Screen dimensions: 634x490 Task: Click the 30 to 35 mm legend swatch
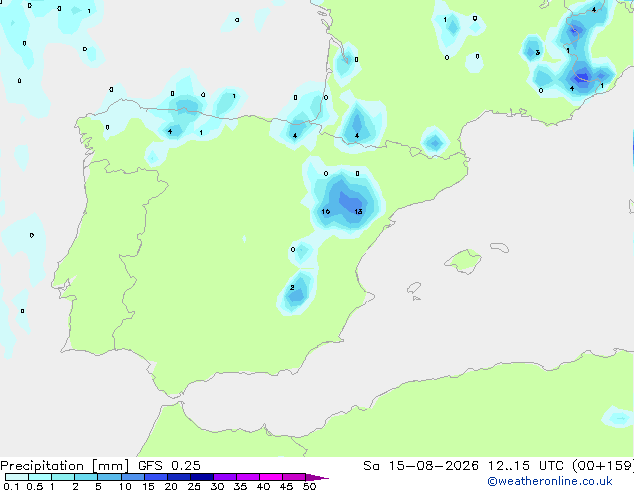pos(225,477)
